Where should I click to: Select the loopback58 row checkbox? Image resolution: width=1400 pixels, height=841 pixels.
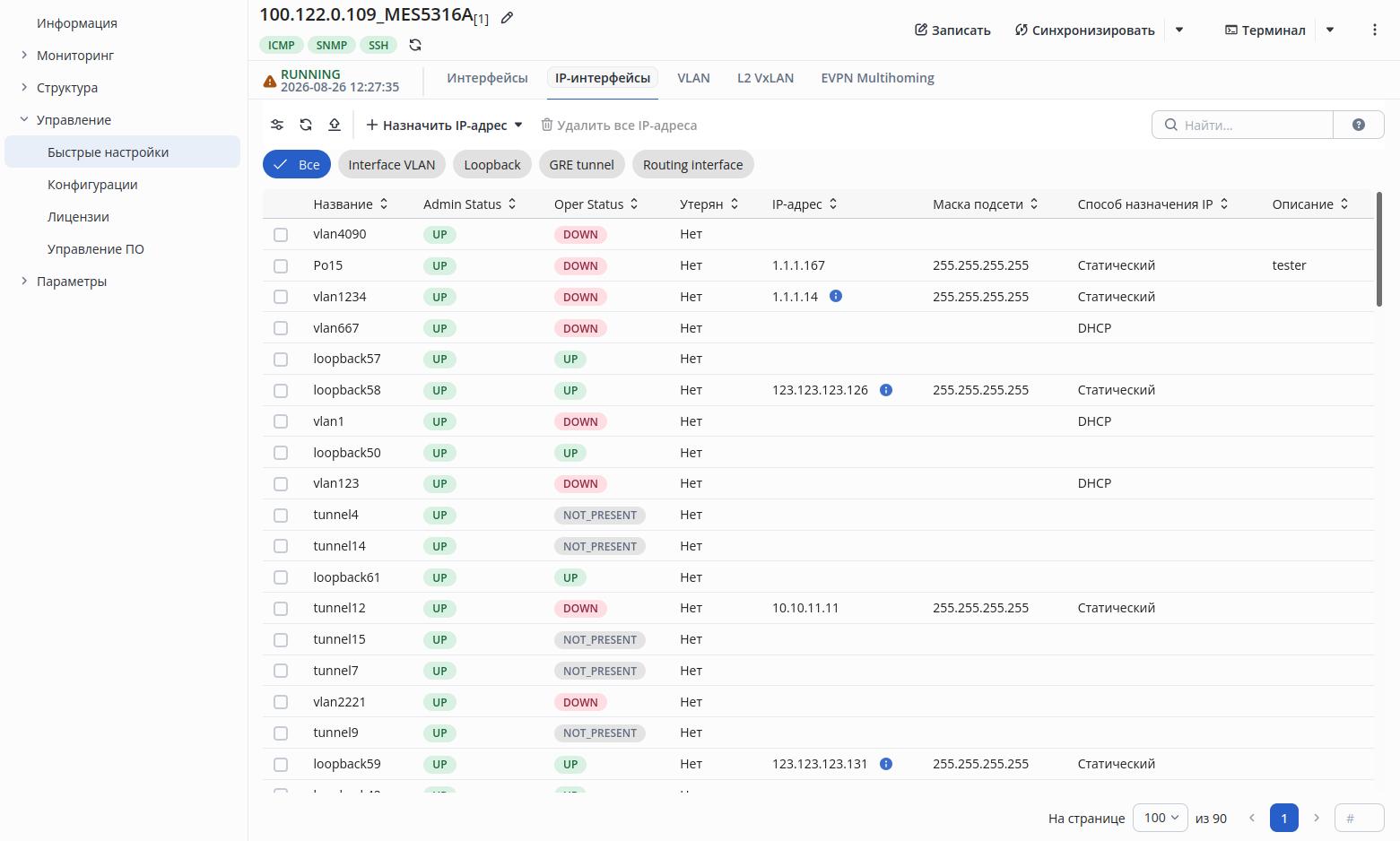281,391
